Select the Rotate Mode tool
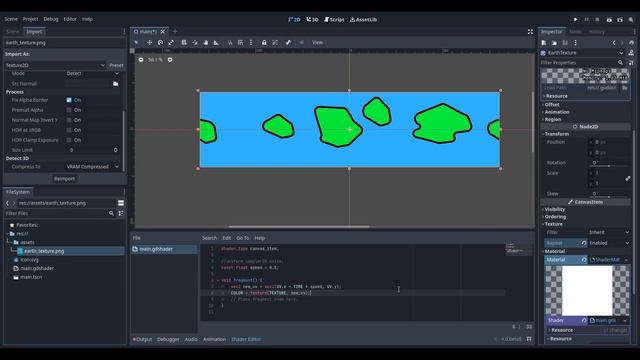Screen dimensions: 640x360 (160, 42)
